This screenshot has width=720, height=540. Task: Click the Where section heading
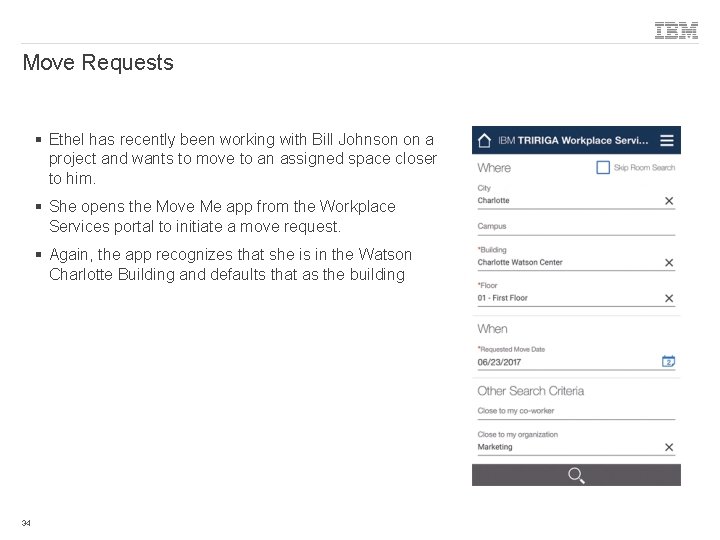(x=494, y=168)
